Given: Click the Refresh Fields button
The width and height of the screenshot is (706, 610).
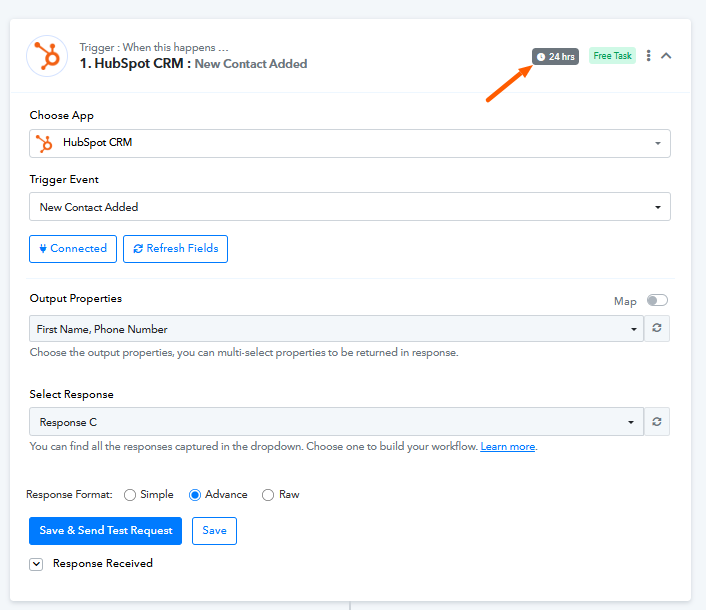Looking at the screenshot, I should coord(175,249).
